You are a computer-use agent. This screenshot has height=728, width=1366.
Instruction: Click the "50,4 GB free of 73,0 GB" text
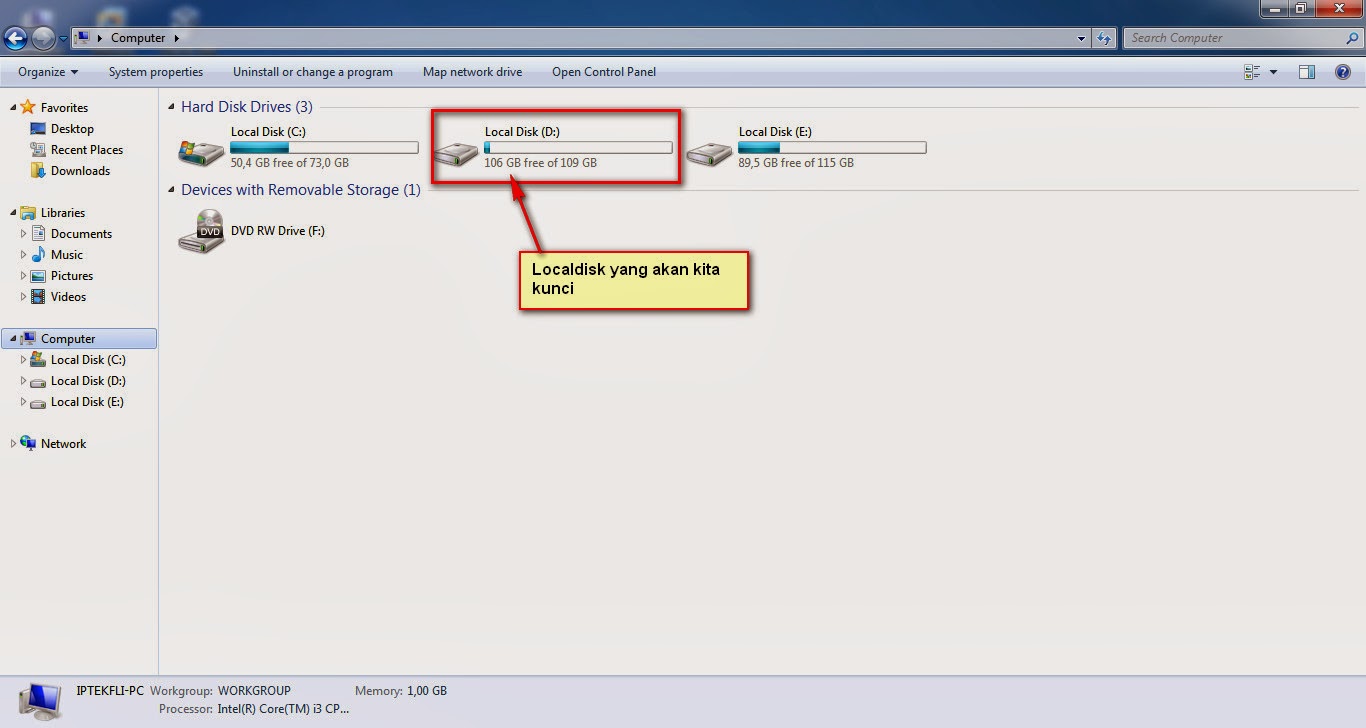click(290, 163)
